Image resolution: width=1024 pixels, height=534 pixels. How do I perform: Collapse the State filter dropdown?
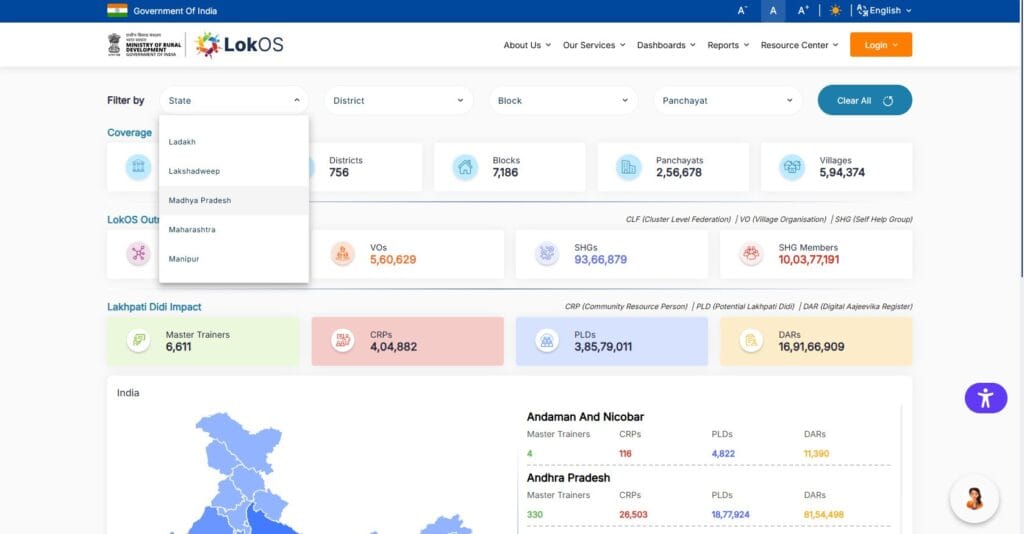[x=234, y=101]
